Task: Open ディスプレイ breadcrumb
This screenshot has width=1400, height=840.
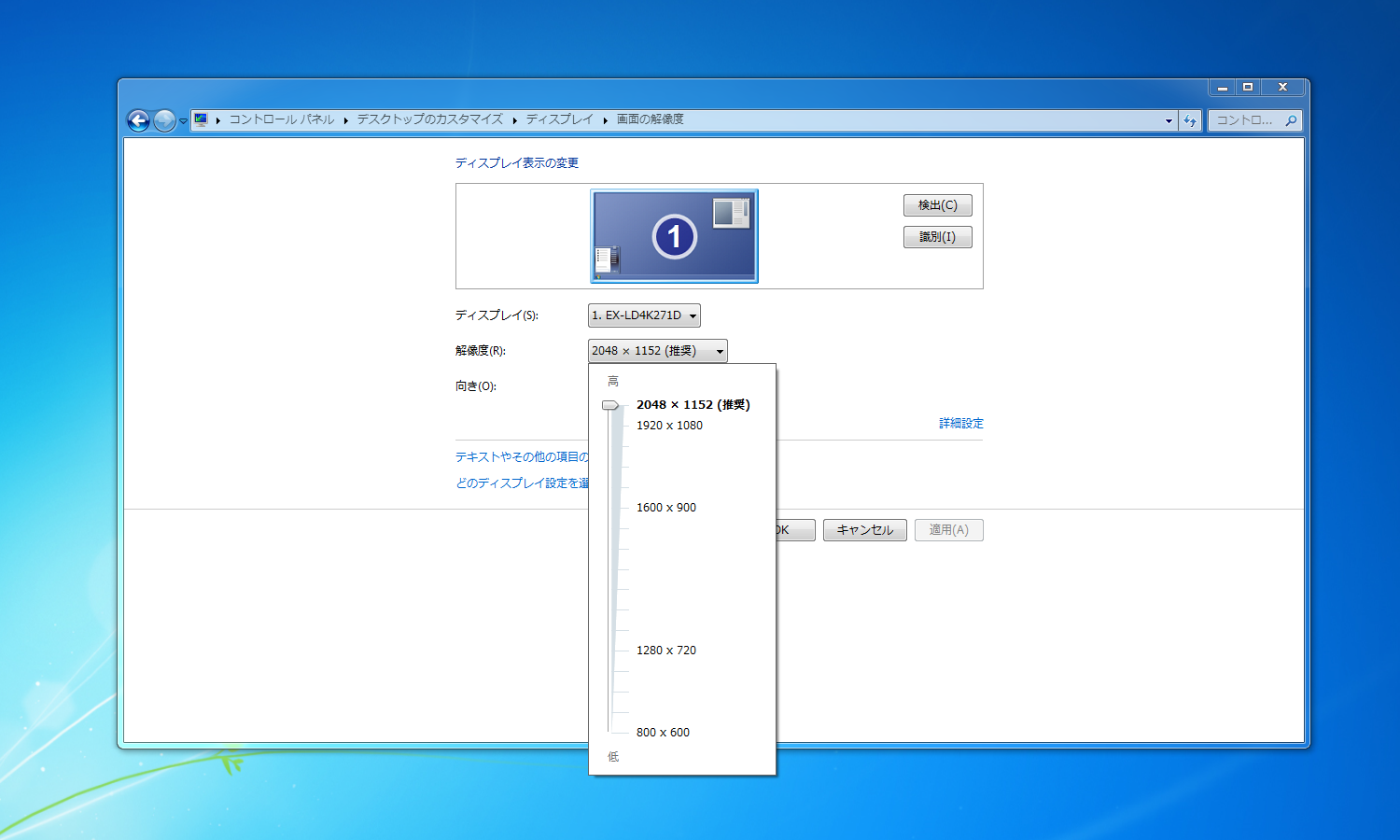Action: pos(559,119)
